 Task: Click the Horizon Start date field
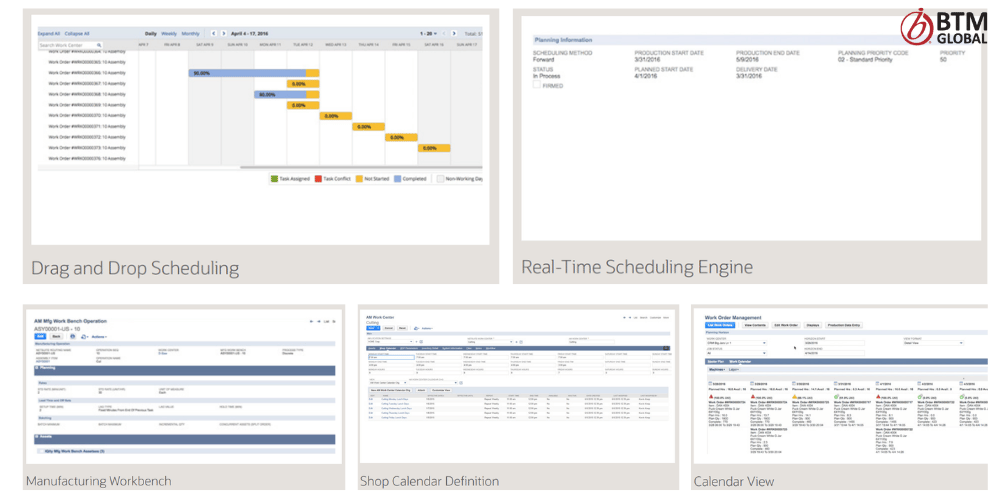[834, 343]
